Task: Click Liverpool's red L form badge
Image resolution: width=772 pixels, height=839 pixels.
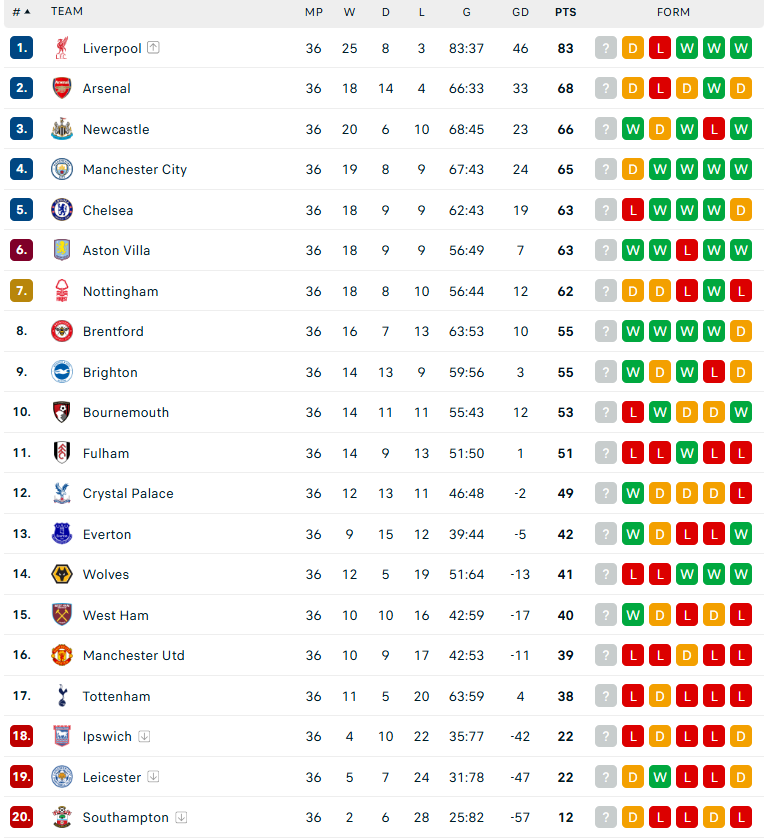Action: click(660, 48)
